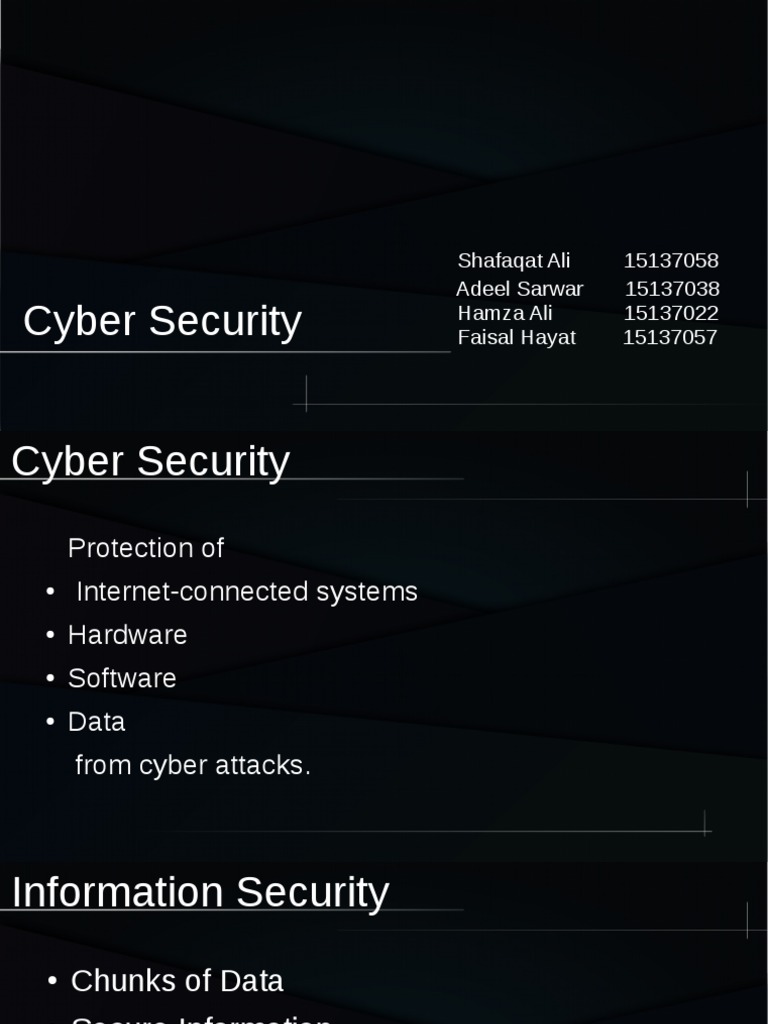Image resolution: width=768 pixels, height=1024 pixels.
Task: Click the Chunks of Data bullet
Action: pyautogui.click(x=177, y=981)
